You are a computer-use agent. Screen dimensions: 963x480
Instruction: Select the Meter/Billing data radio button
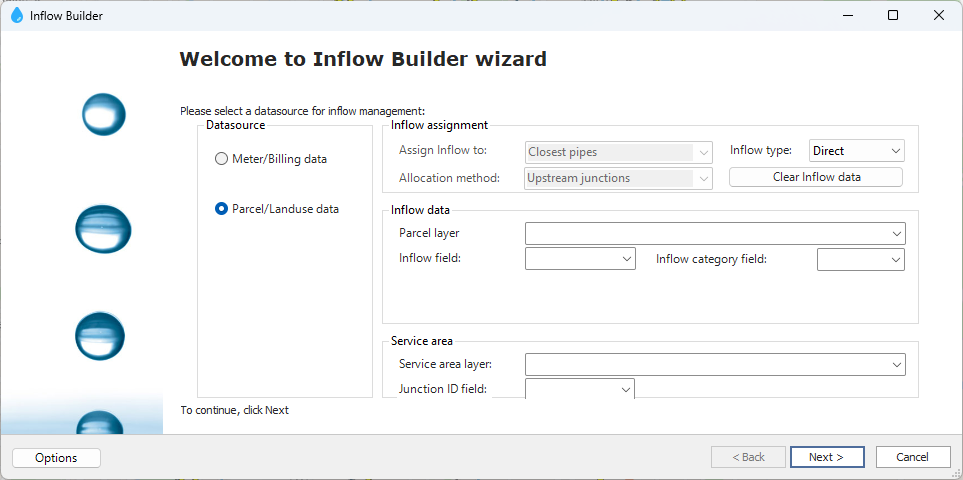[x=221, y=159]
